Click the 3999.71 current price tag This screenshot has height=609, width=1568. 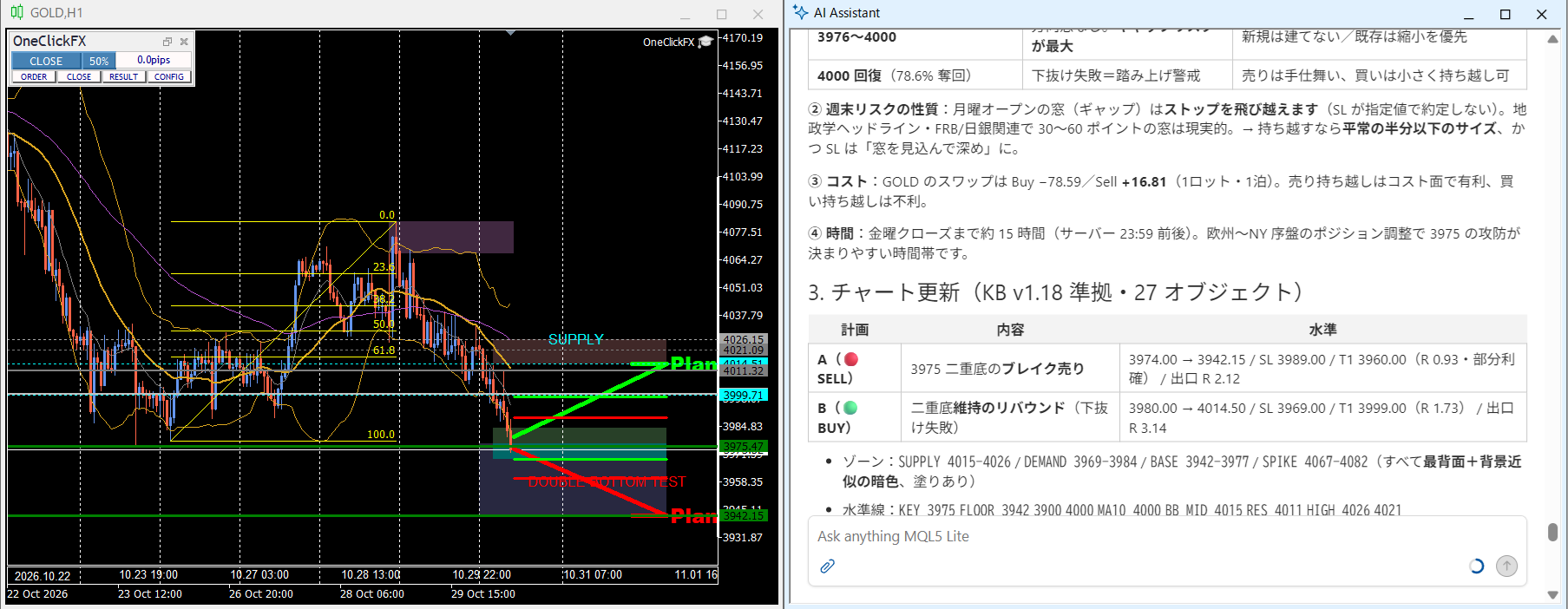[x=744, y=396]
